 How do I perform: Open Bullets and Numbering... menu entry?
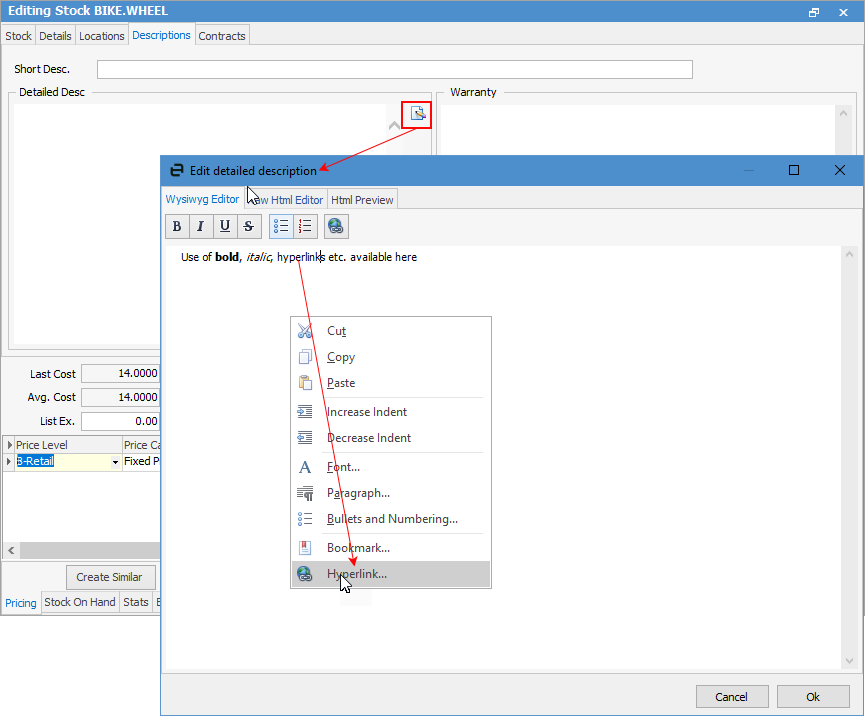(391, 519)
